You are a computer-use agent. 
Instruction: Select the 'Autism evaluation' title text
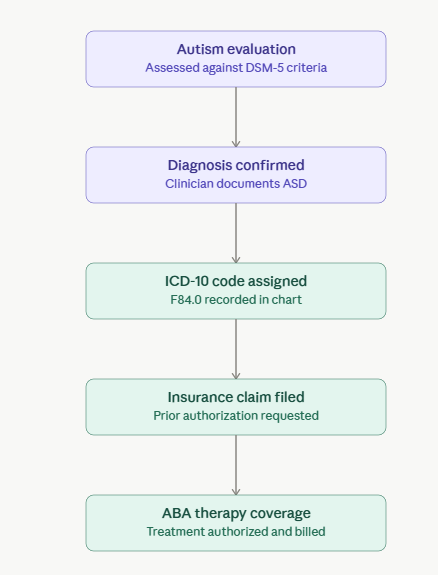[236, 49]
